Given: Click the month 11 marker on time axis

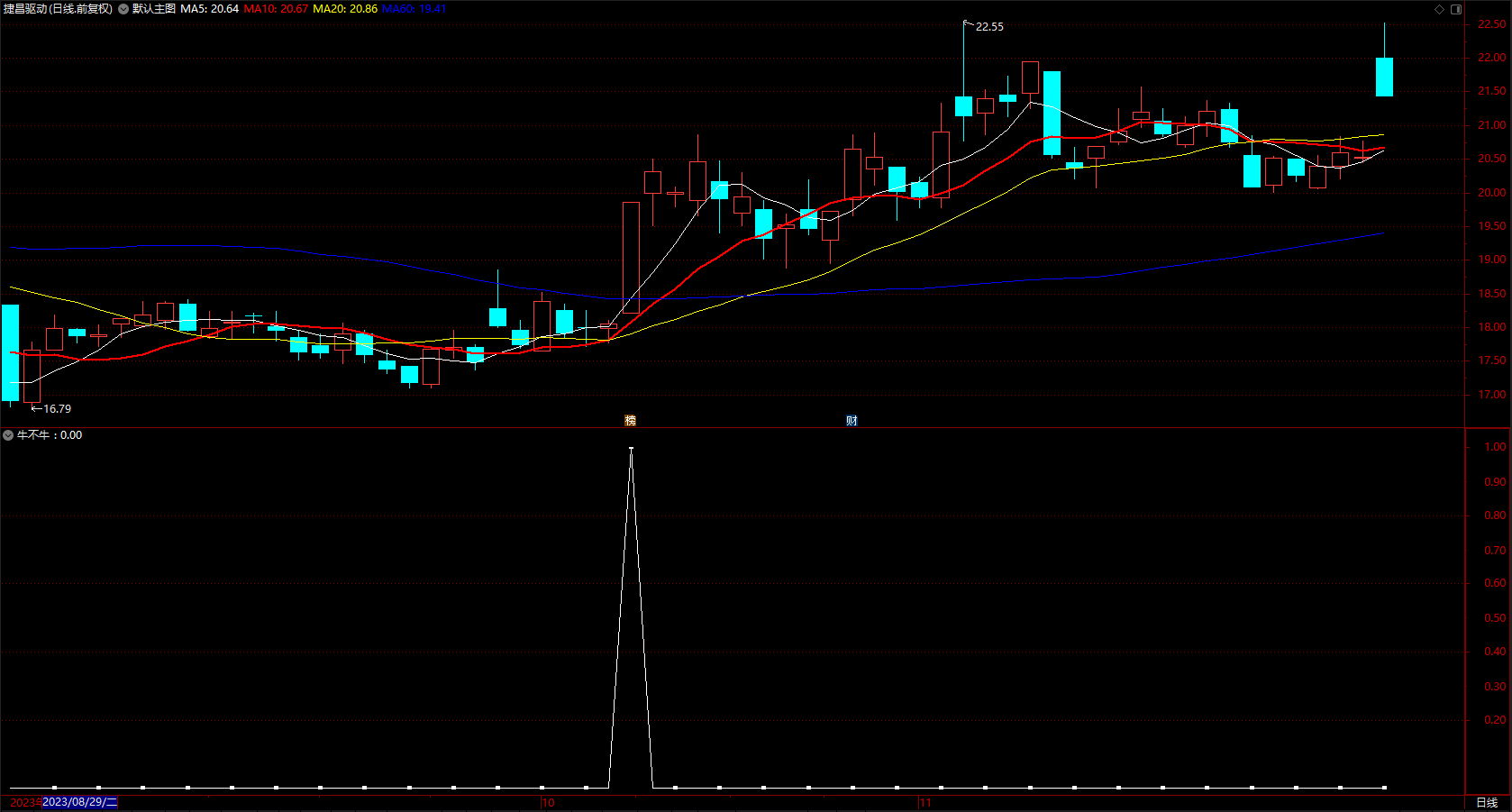Looking at the screenshot, I should point(925,803).
